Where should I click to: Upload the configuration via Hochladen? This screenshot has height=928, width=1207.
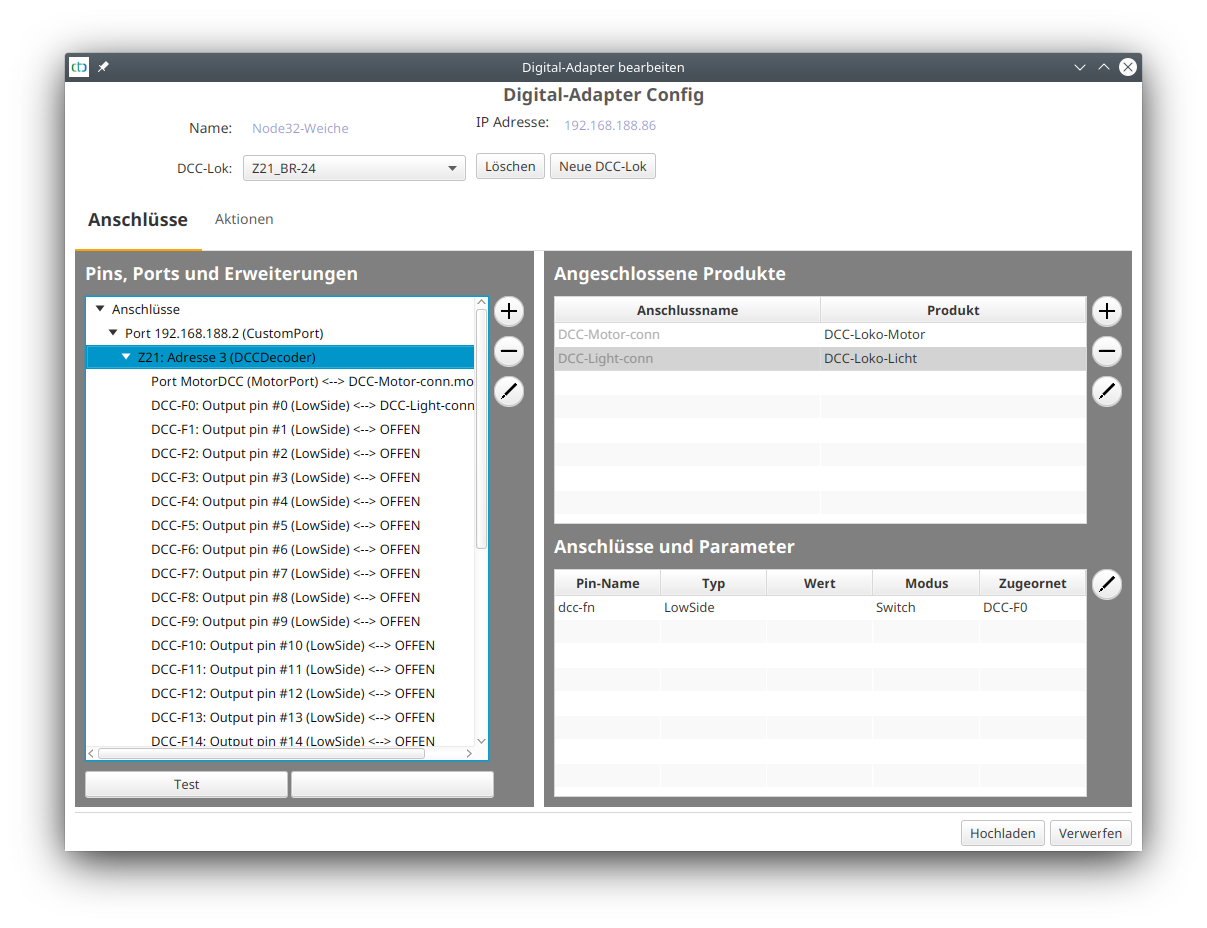pyautogui.click(x=1002, y=832)
